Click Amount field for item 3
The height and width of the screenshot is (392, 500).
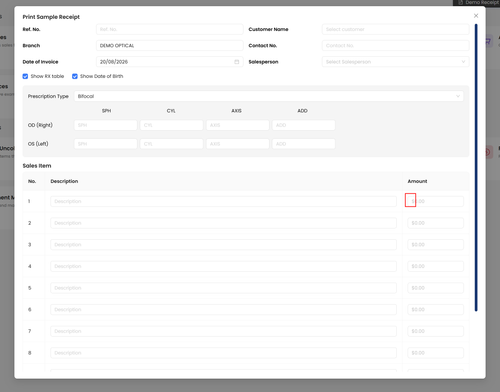[x=435, y=245]
